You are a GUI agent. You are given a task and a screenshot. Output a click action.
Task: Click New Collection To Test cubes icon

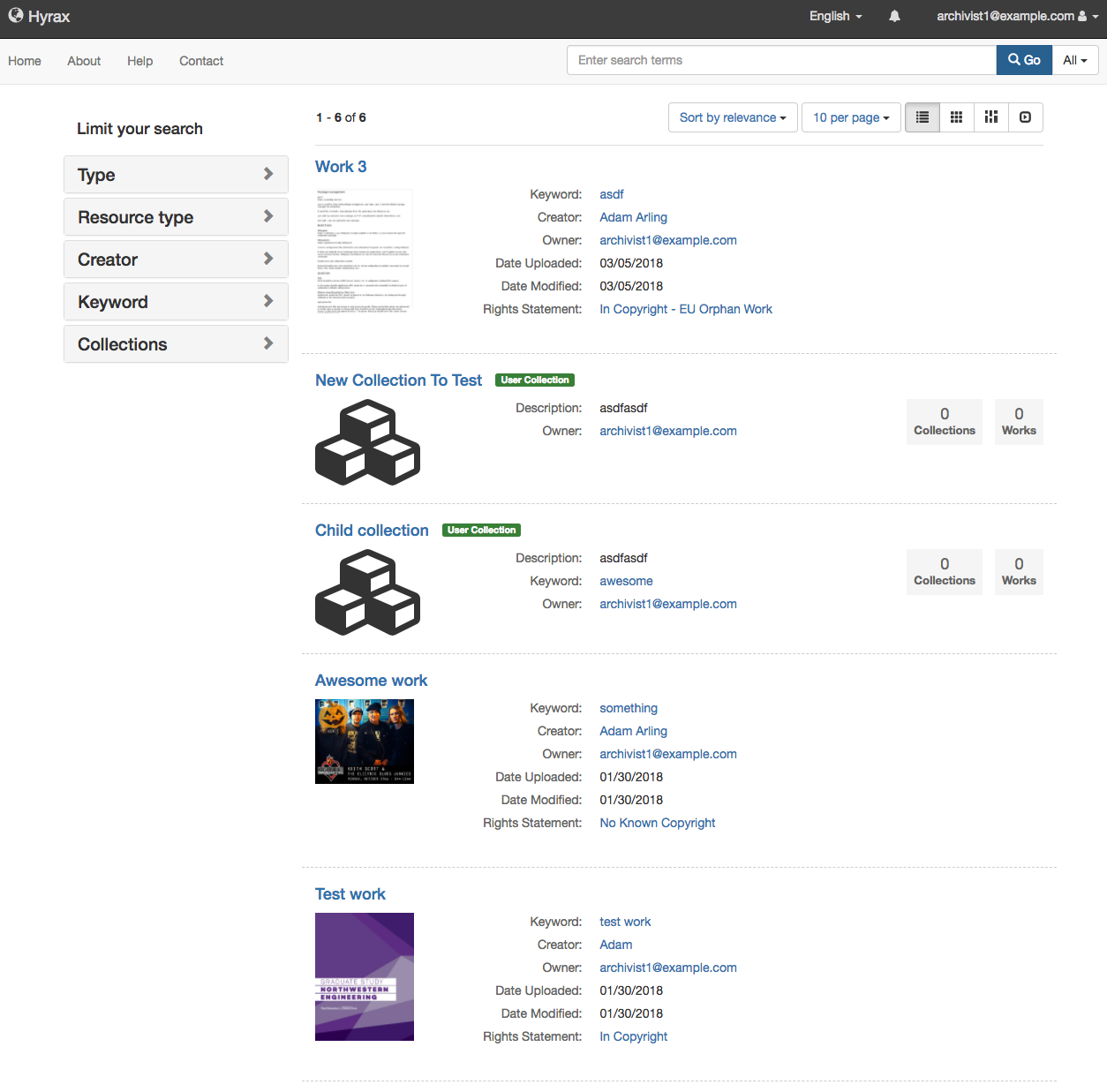coord(367,442)
